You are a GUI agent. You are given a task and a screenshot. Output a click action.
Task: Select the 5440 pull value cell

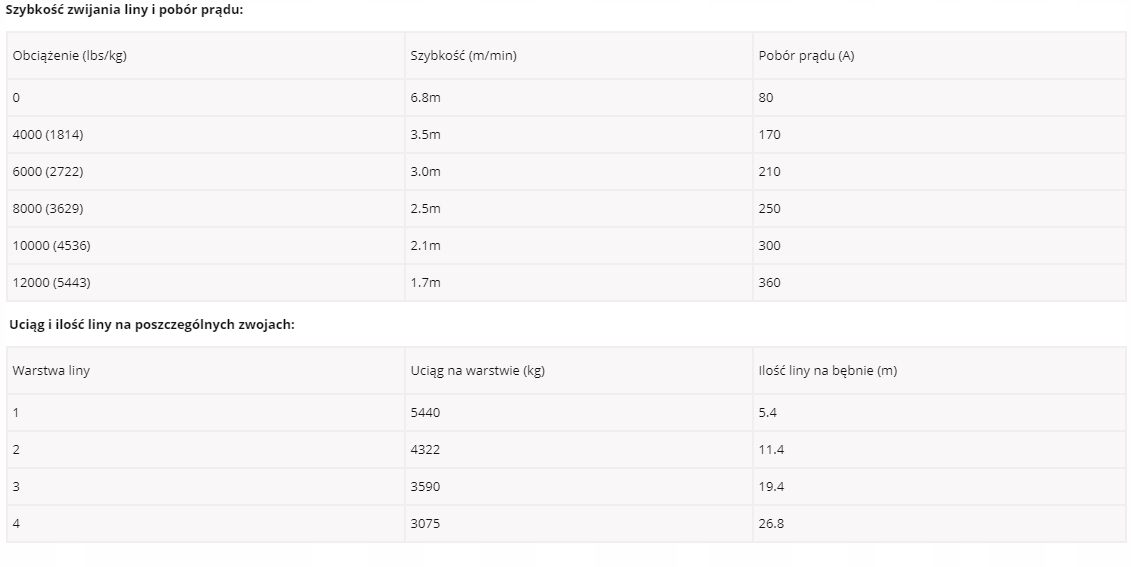tap(425, 412)
